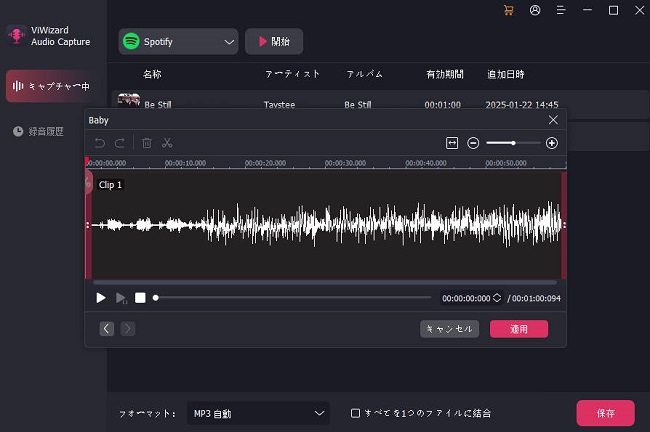Viewport: 650px width, 432px height.
Task: Stop audio playback
Action: pyautogui.click(x=140, y=298)
